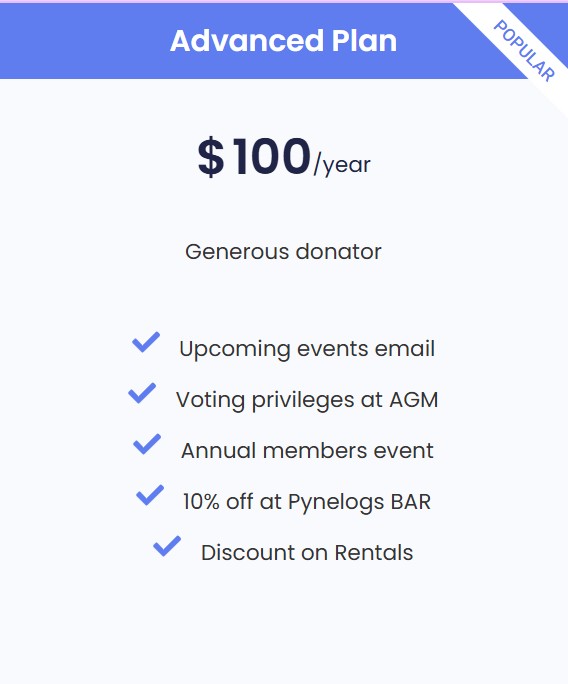Click the AGM abbreviation in the voting feature
The width and height of the screenshot is (568, 684).
click(414, 400)
